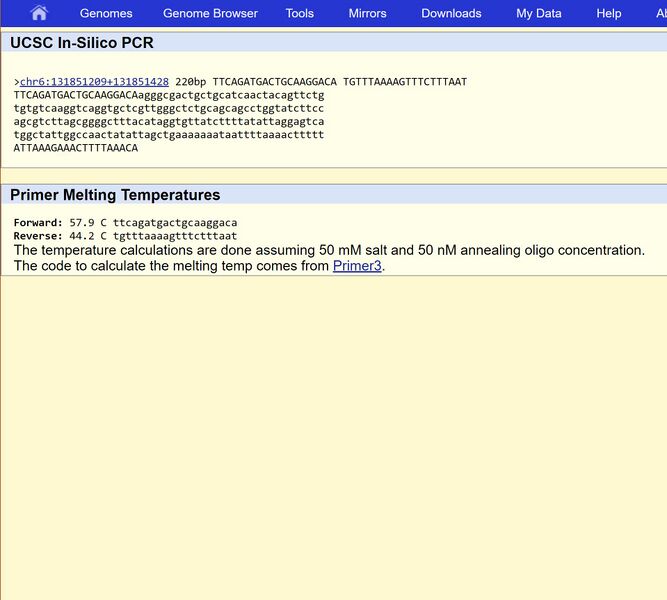
Task: Follow the chr6:131851209+131851428 position link
Action: 94,82
